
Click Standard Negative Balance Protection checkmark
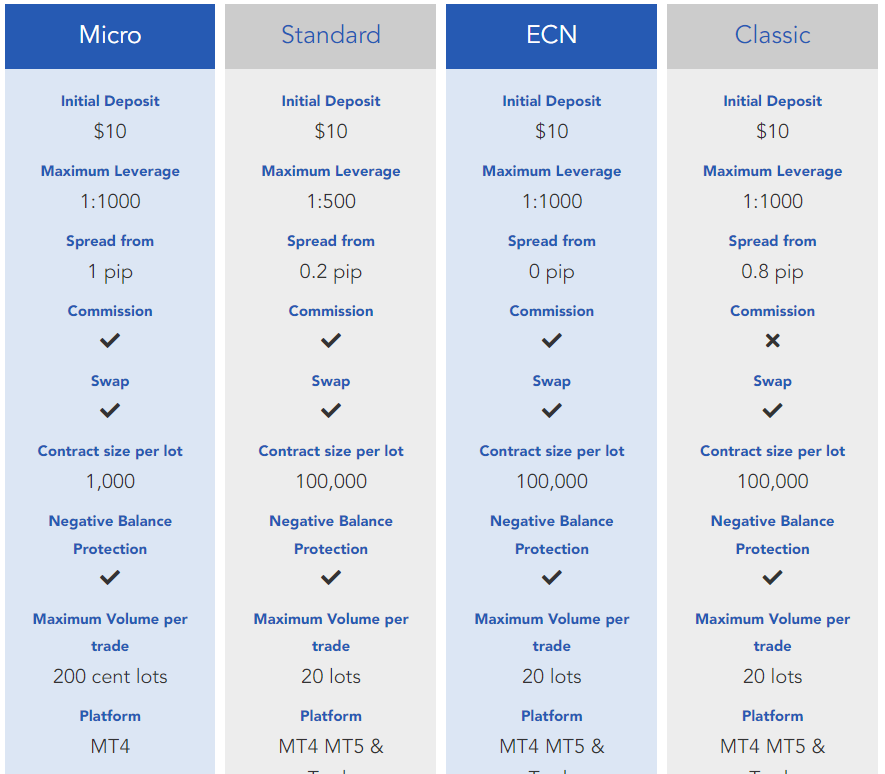[331, 578]
